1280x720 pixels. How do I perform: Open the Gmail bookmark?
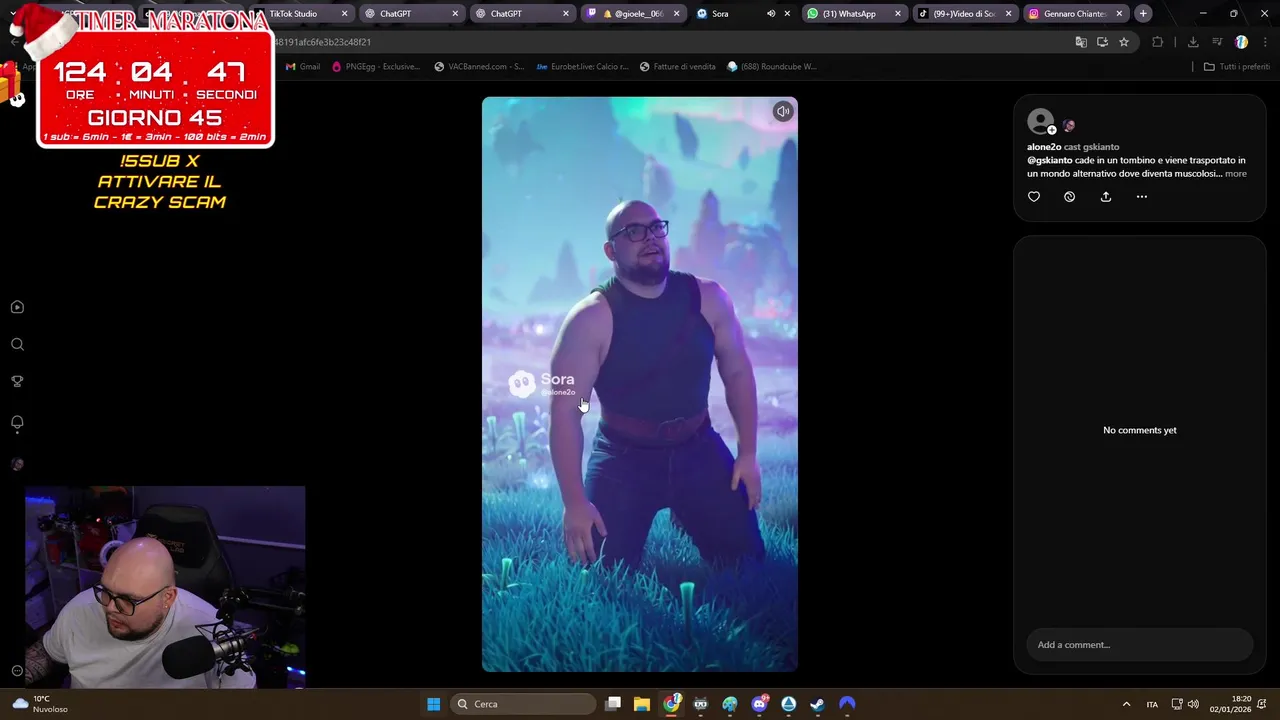[303, 67]
